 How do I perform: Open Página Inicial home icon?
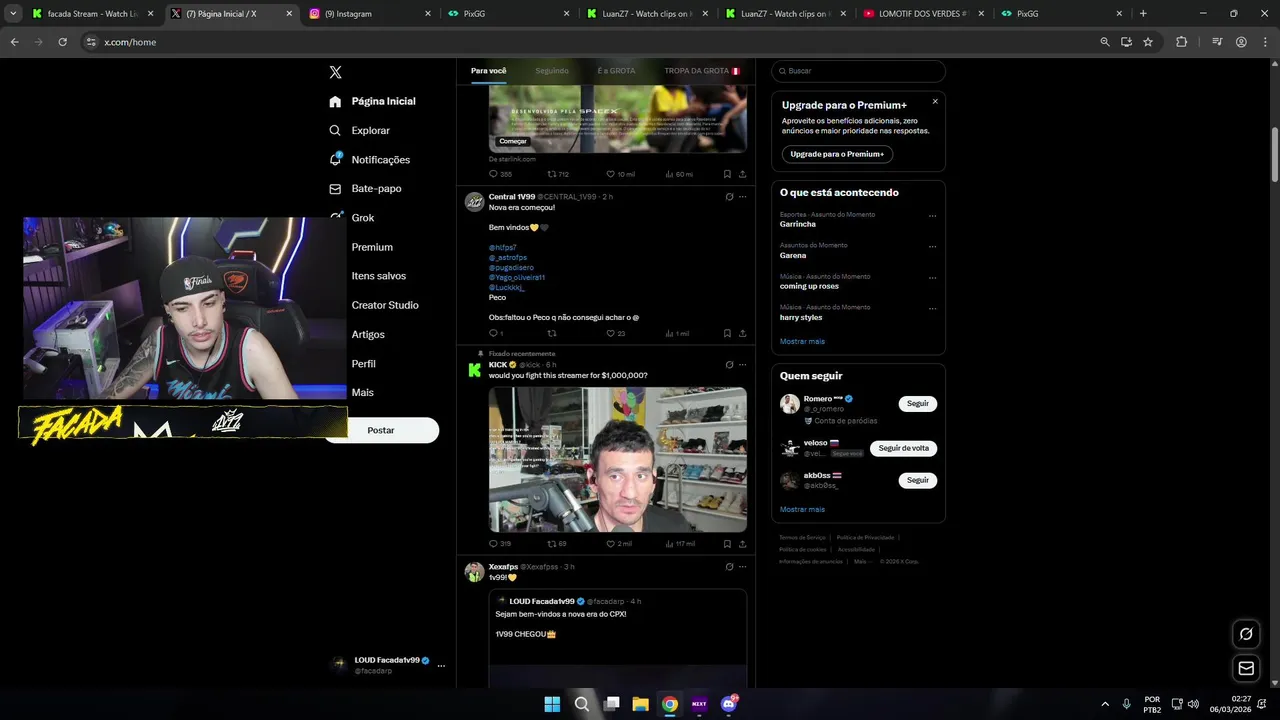(335, 101)
